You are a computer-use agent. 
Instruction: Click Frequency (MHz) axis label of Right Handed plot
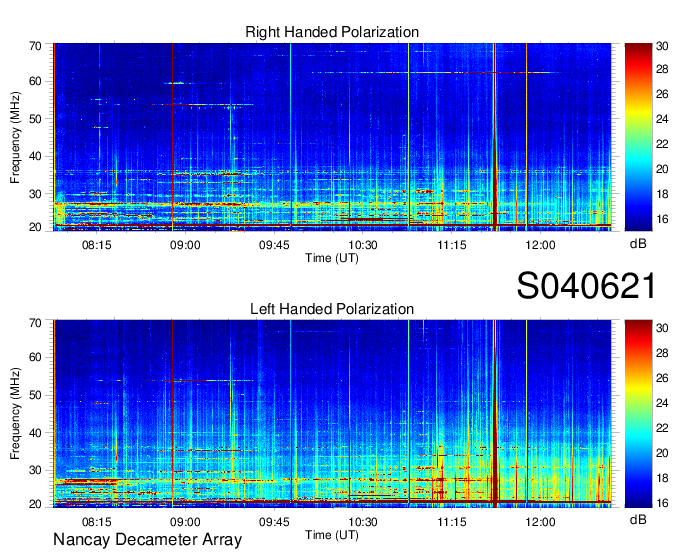click(x=15, y=137)
